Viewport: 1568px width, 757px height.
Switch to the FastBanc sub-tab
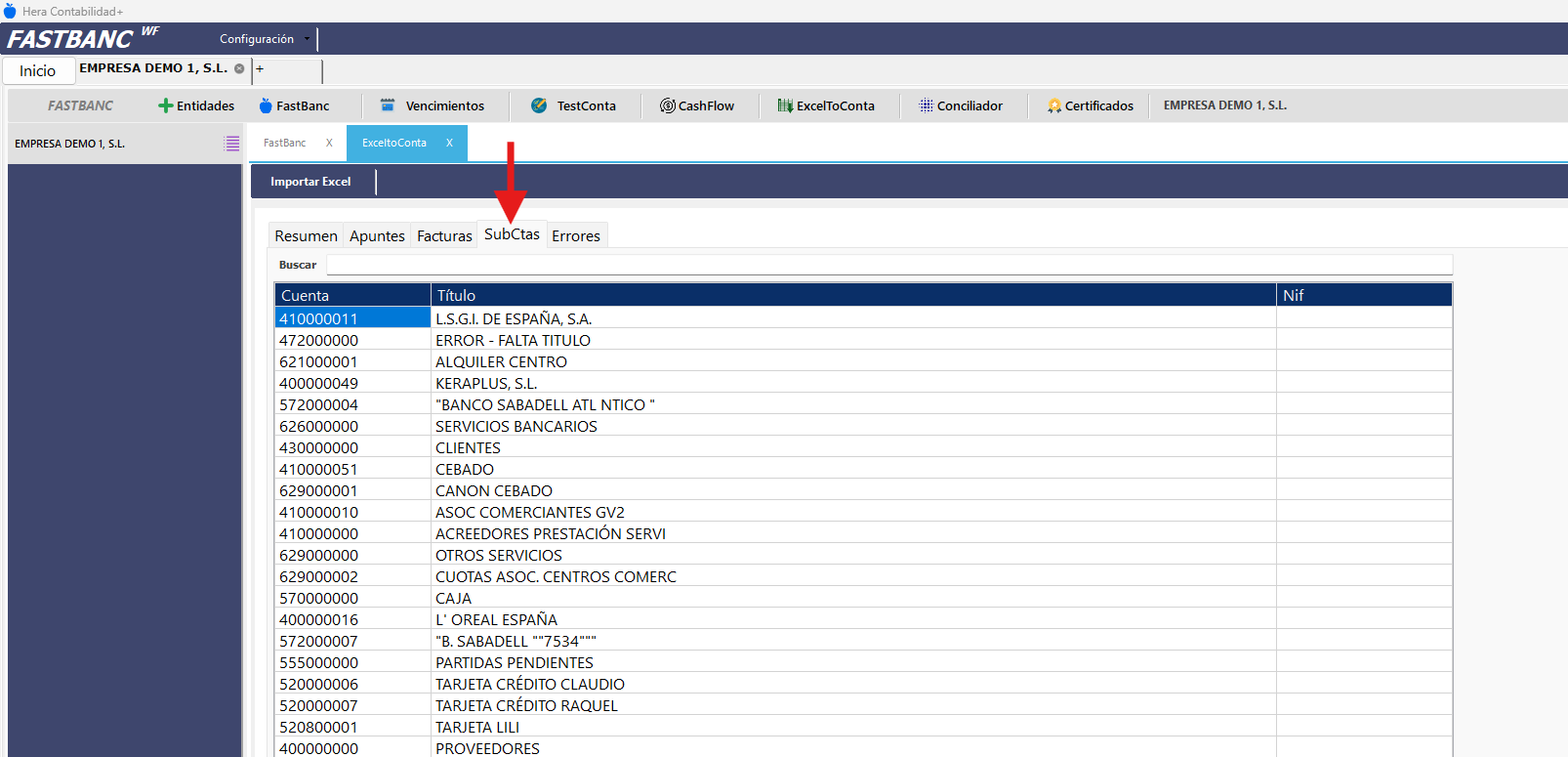pyautogui.click(x=285, y=143)
